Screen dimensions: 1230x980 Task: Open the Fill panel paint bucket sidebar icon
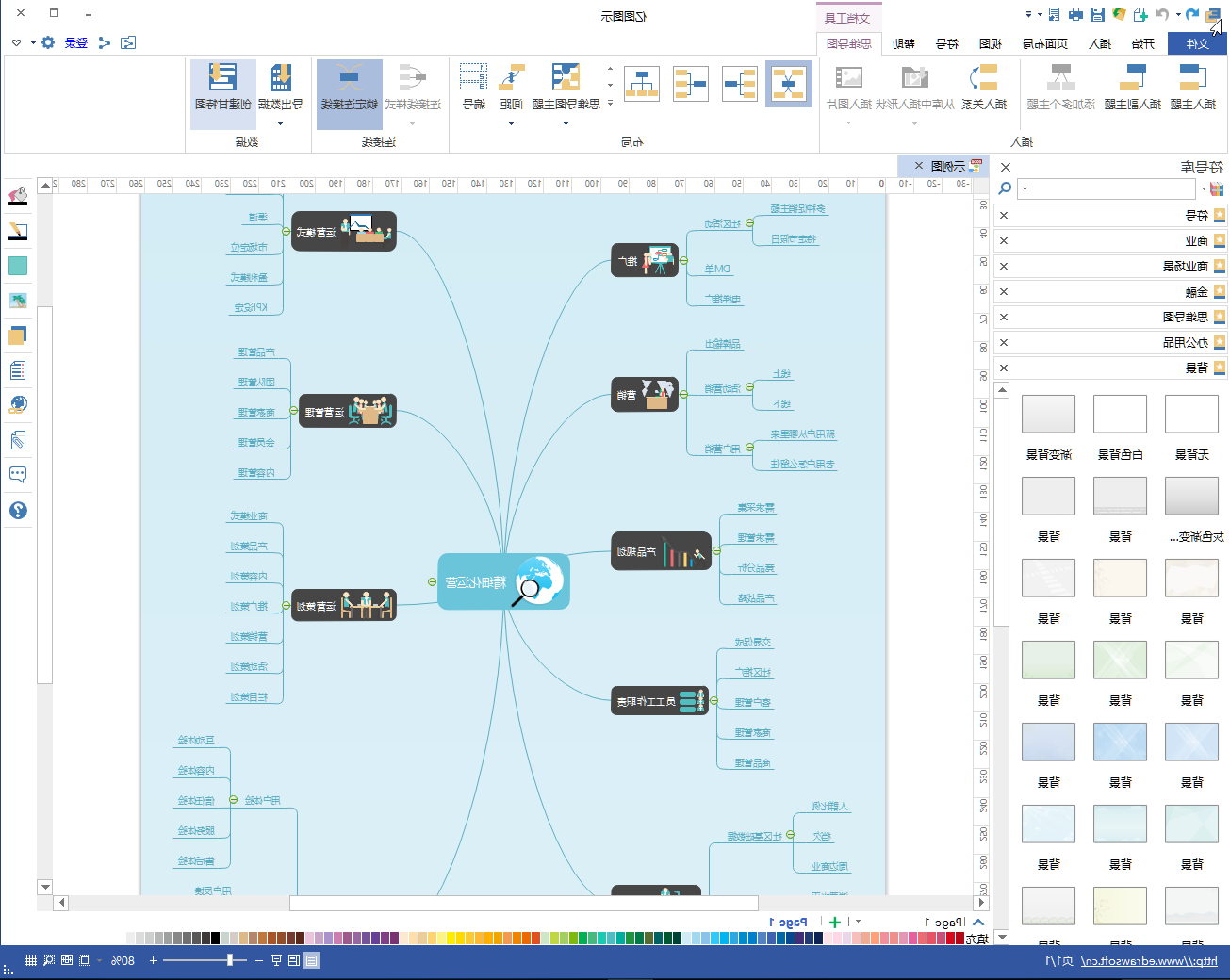[x=18, y=196]
